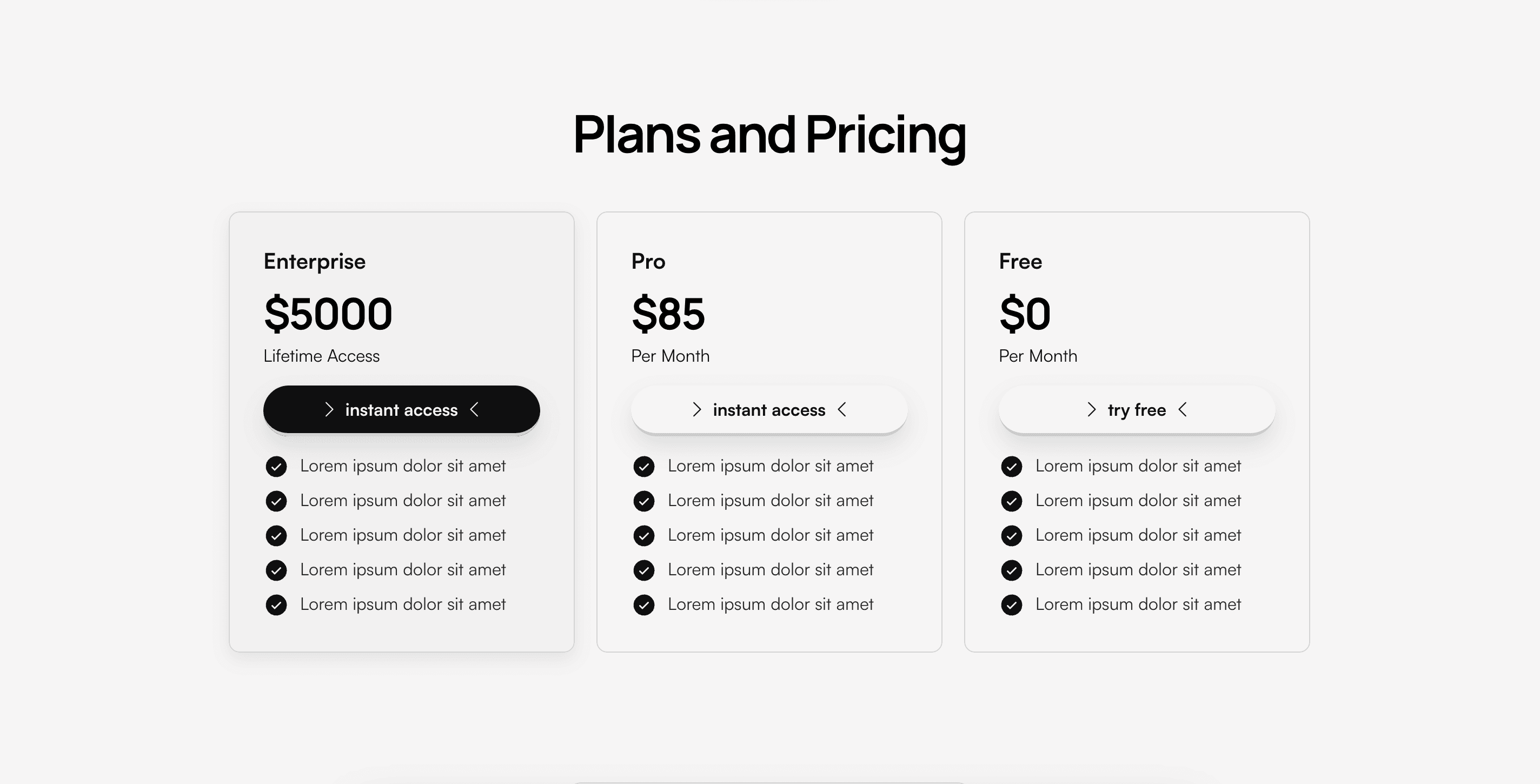Select the Free plan title
The height and width of the screenshot is (784, 1540).
1020,261
